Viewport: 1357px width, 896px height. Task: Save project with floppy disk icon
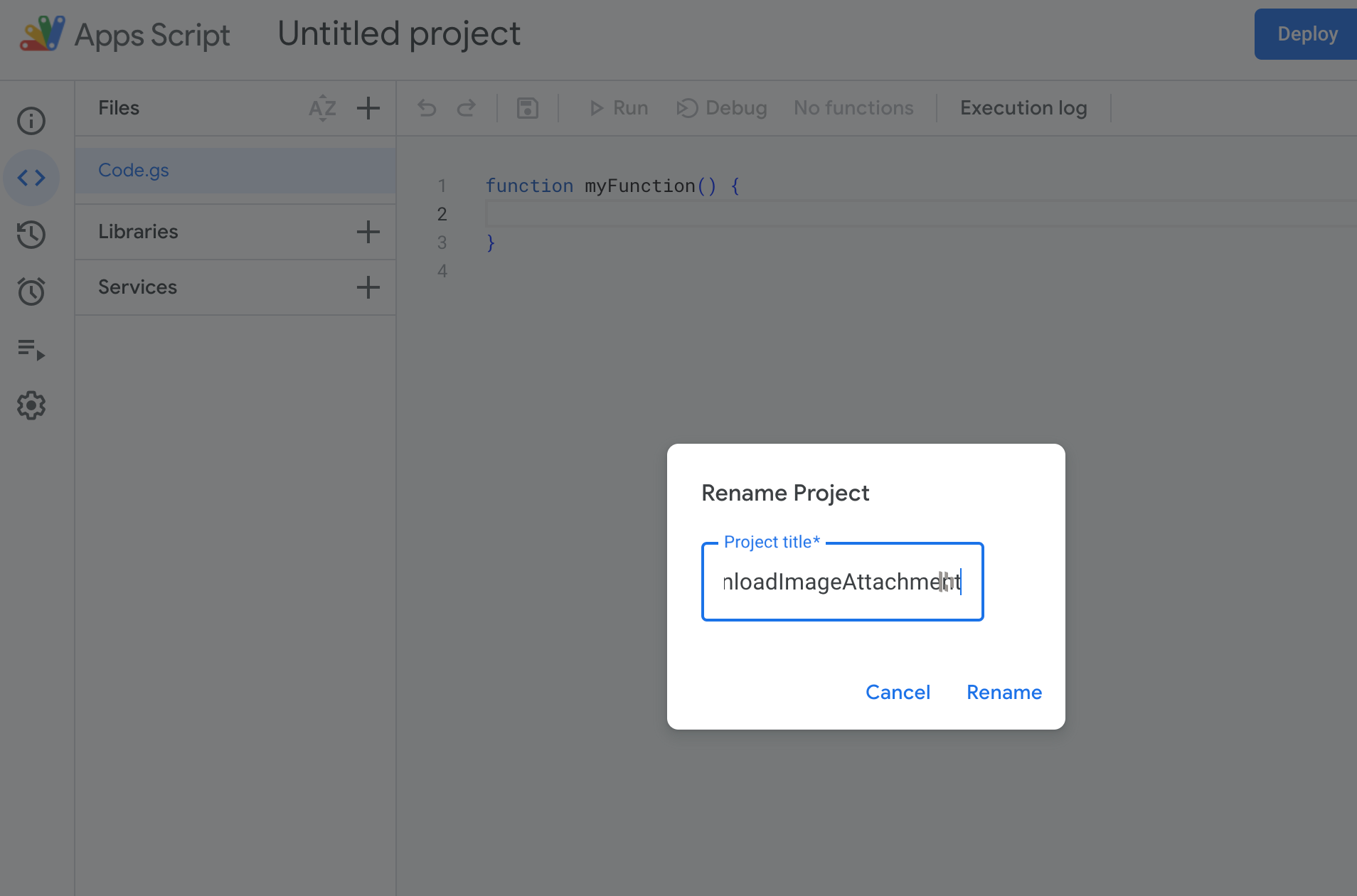(527, 108)
